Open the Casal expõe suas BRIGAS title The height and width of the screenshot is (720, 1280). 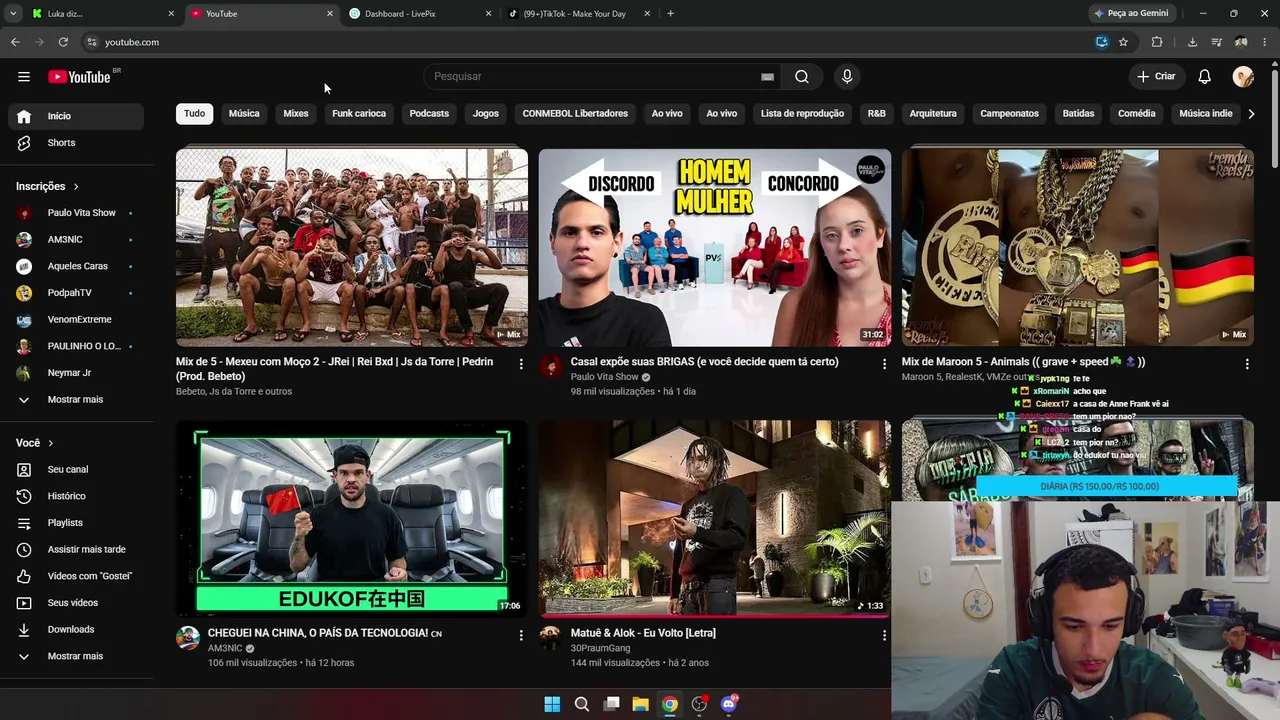[705, 362]
